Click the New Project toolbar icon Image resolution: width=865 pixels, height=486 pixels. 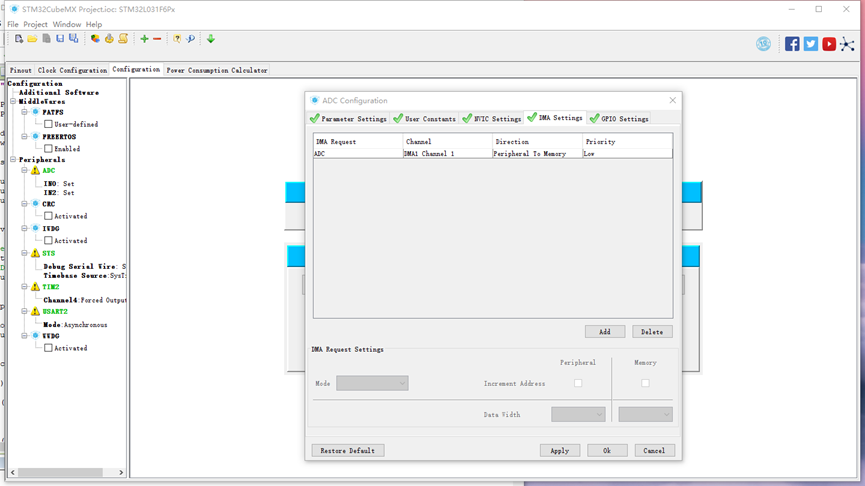(19, 39)
